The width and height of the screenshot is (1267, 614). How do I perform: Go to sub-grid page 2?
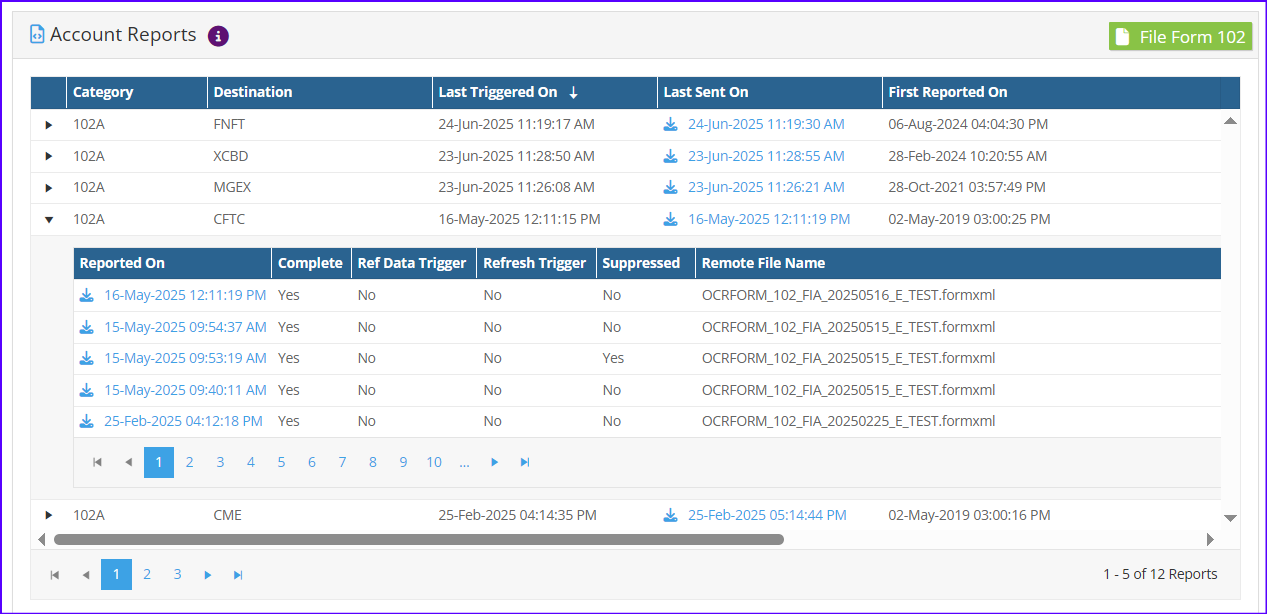coord(189,462)
